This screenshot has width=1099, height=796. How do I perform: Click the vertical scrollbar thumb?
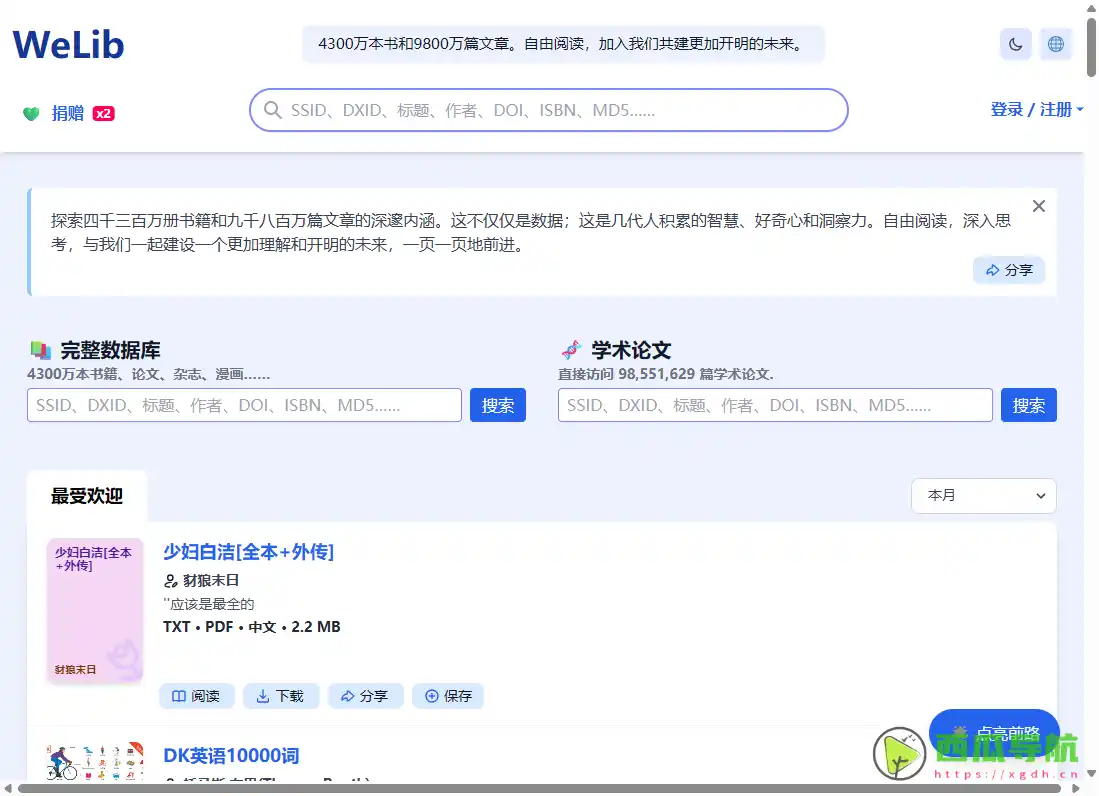coord(1091,48)
